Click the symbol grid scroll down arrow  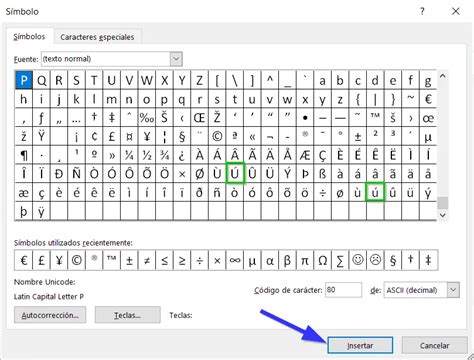(442, 215)
